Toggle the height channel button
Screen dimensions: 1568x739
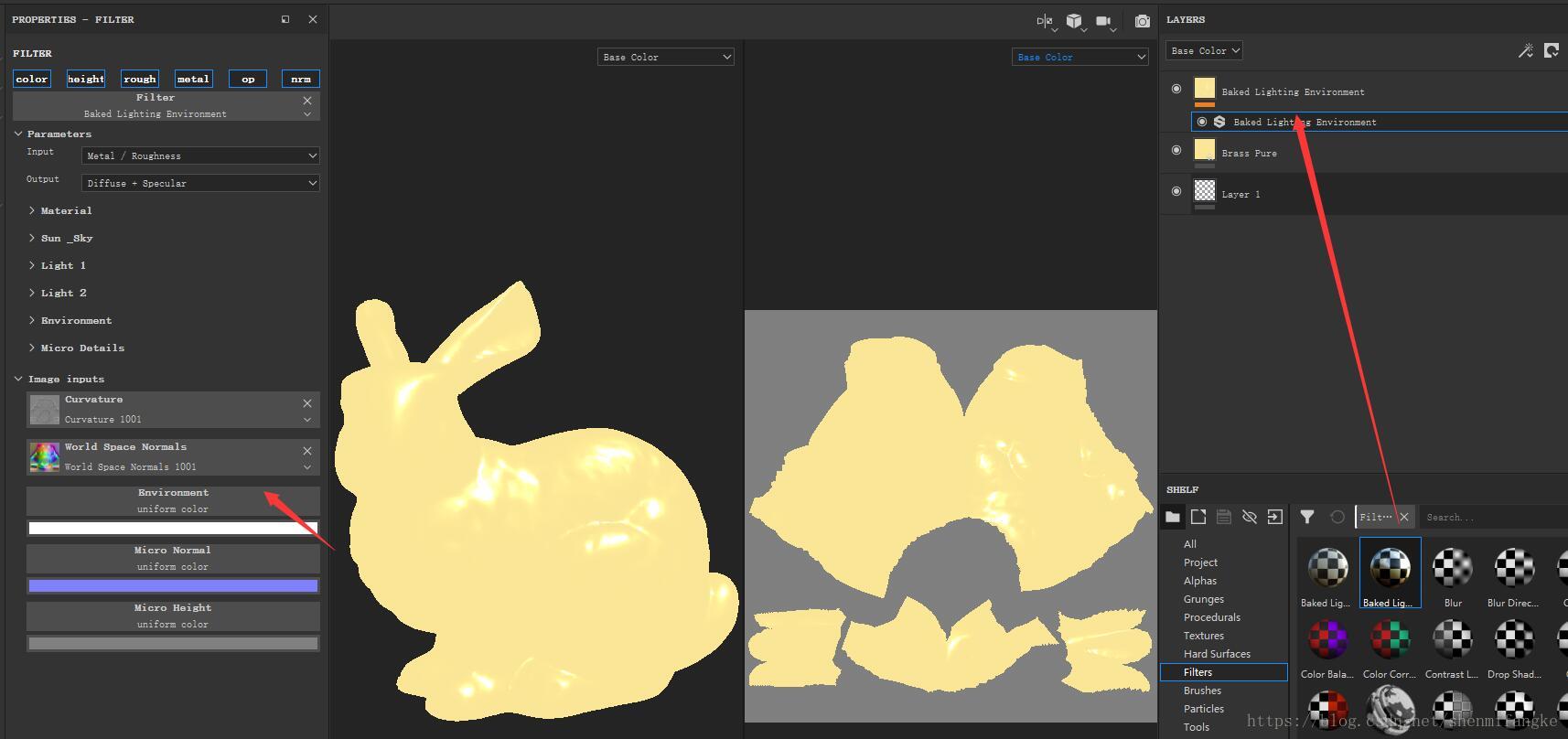(x=86, y=79)
